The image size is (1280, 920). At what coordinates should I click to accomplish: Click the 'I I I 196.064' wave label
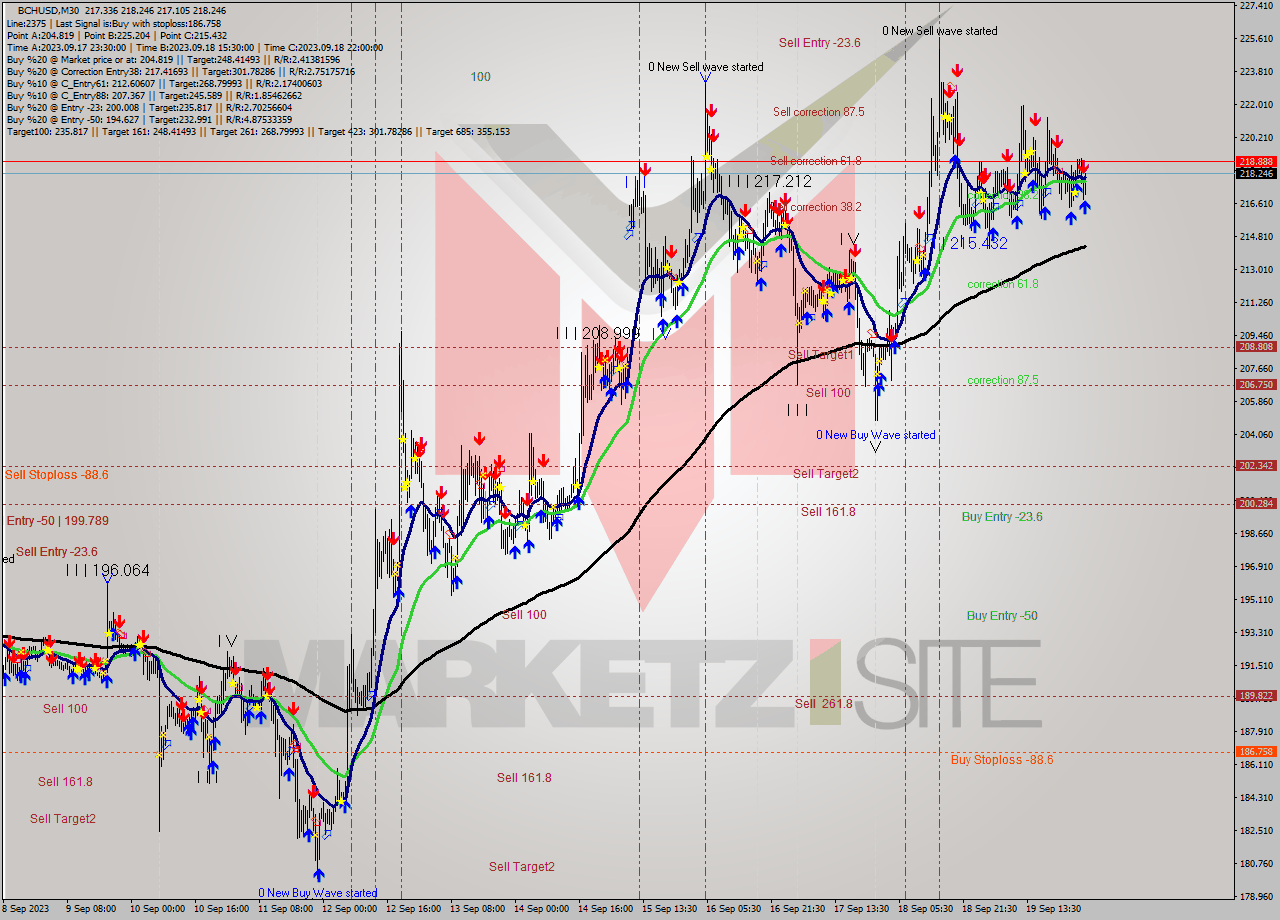107,570
